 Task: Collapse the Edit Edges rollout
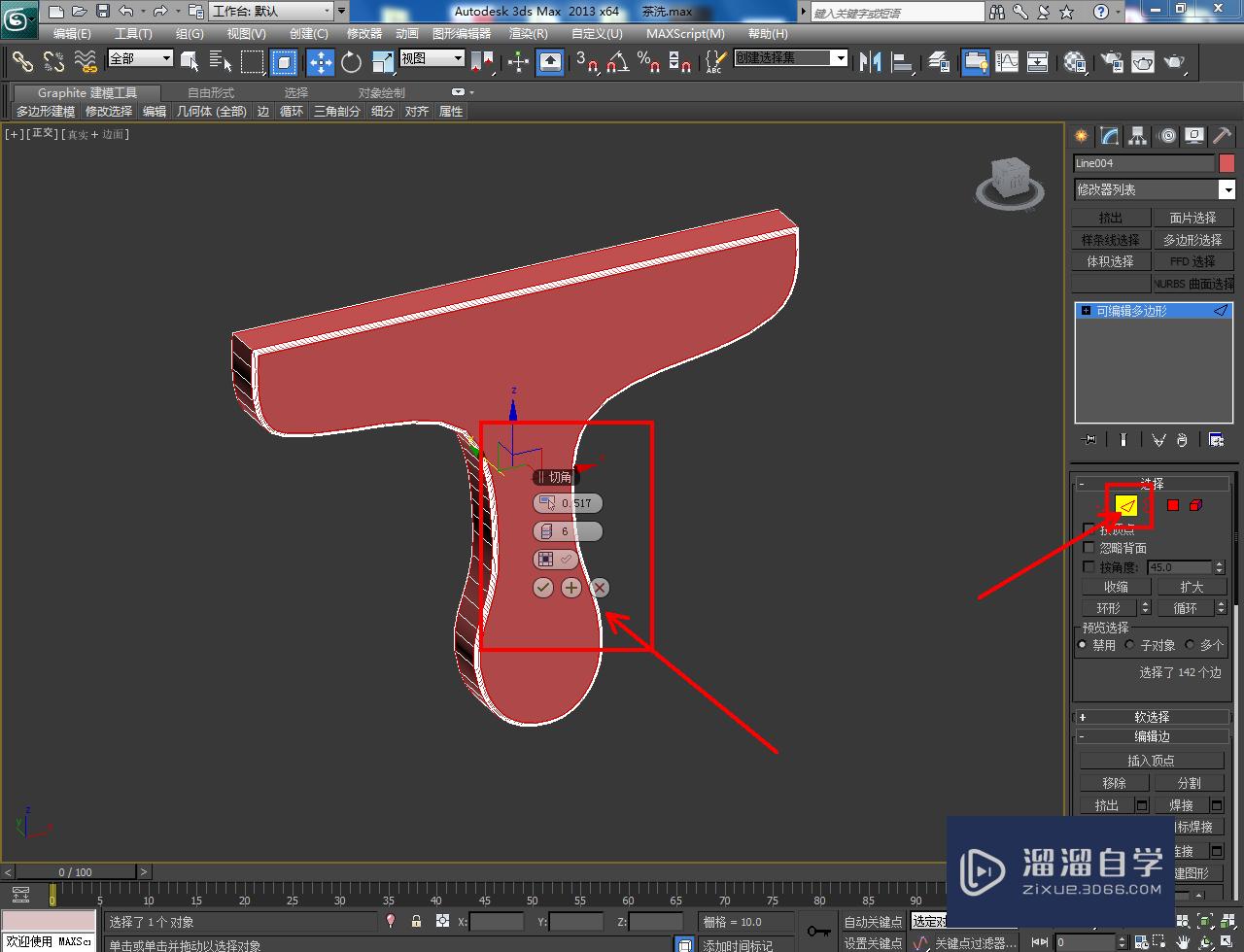click(1152, 736)
